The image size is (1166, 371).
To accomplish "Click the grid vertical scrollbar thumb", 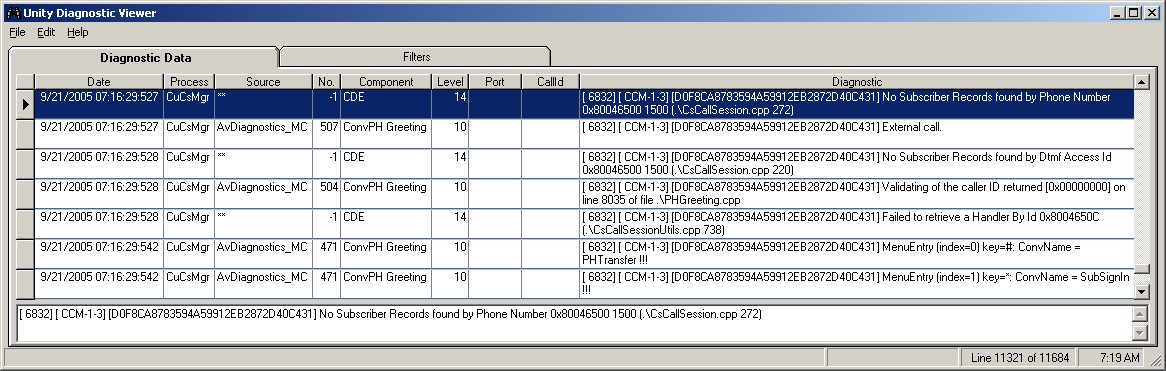I will (1141, 270).
